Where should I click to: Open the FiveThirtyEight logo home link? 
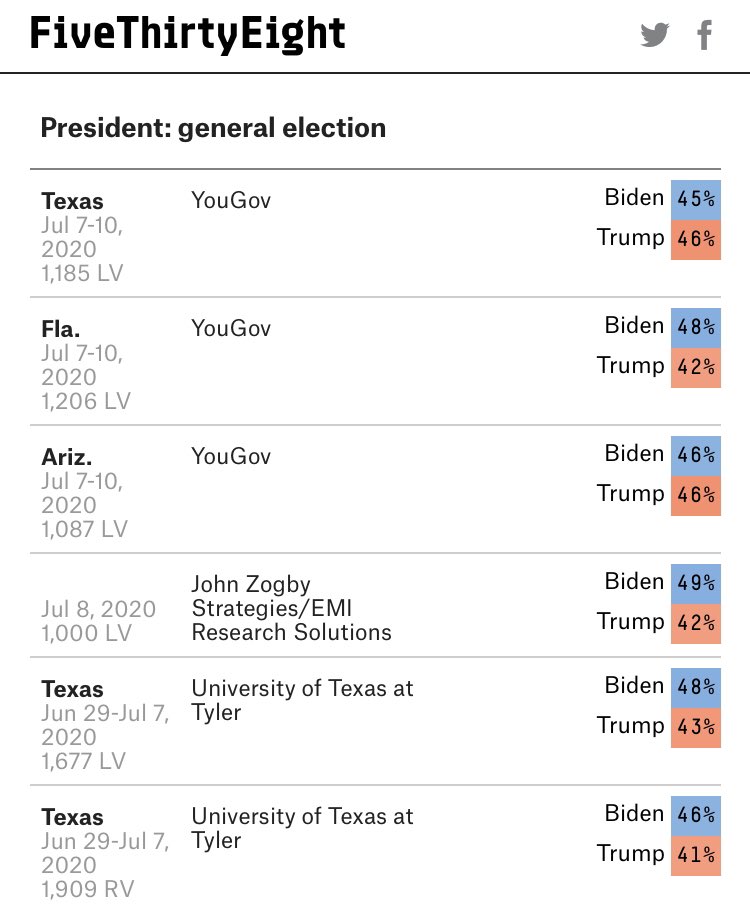click(188, 35)
